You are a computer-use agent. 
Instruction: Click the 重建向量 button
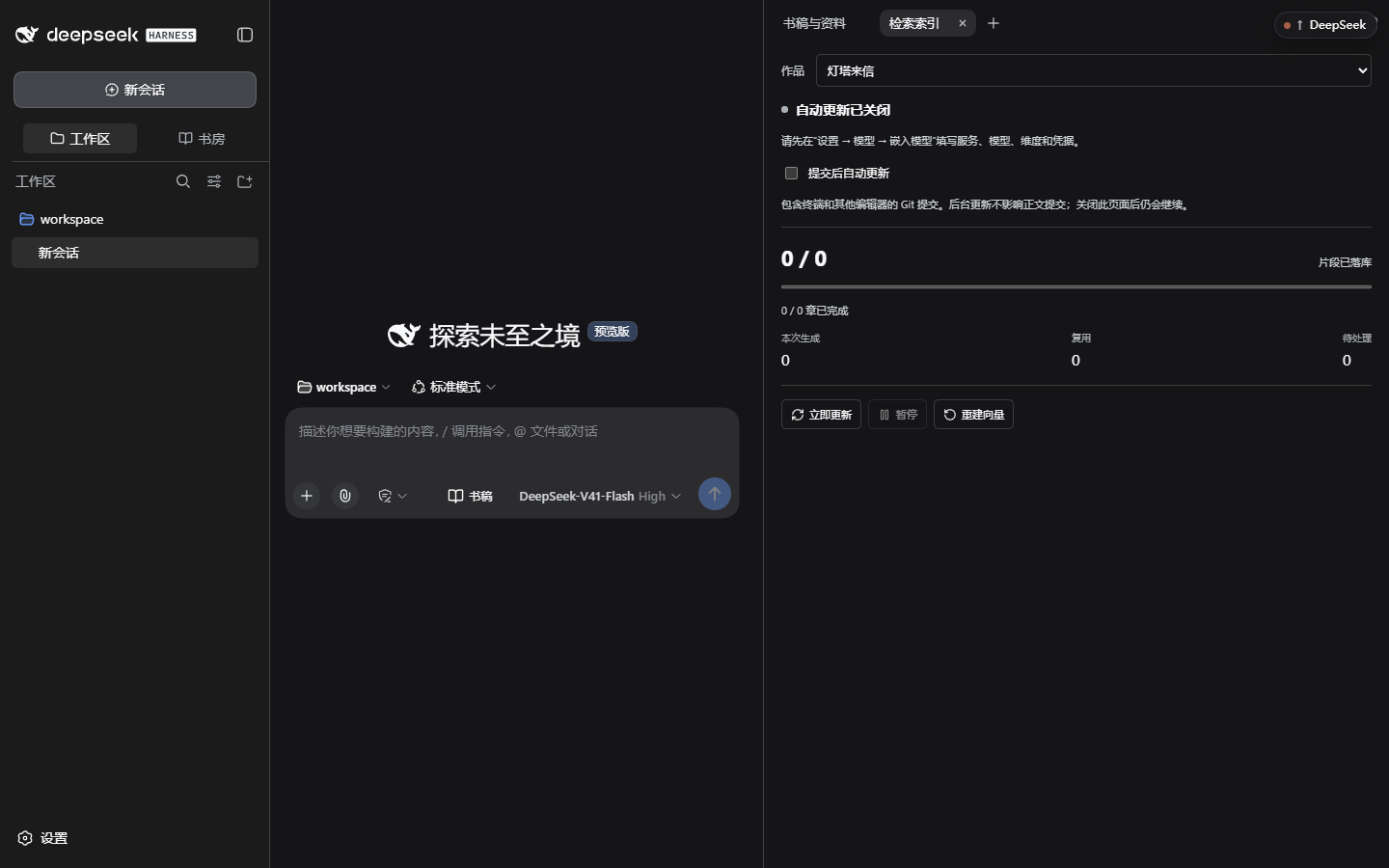973,415
